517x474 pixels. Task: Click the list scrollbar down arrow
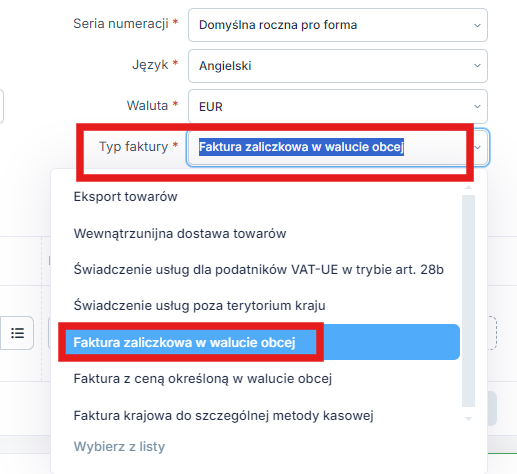click(x=468, y=419)
